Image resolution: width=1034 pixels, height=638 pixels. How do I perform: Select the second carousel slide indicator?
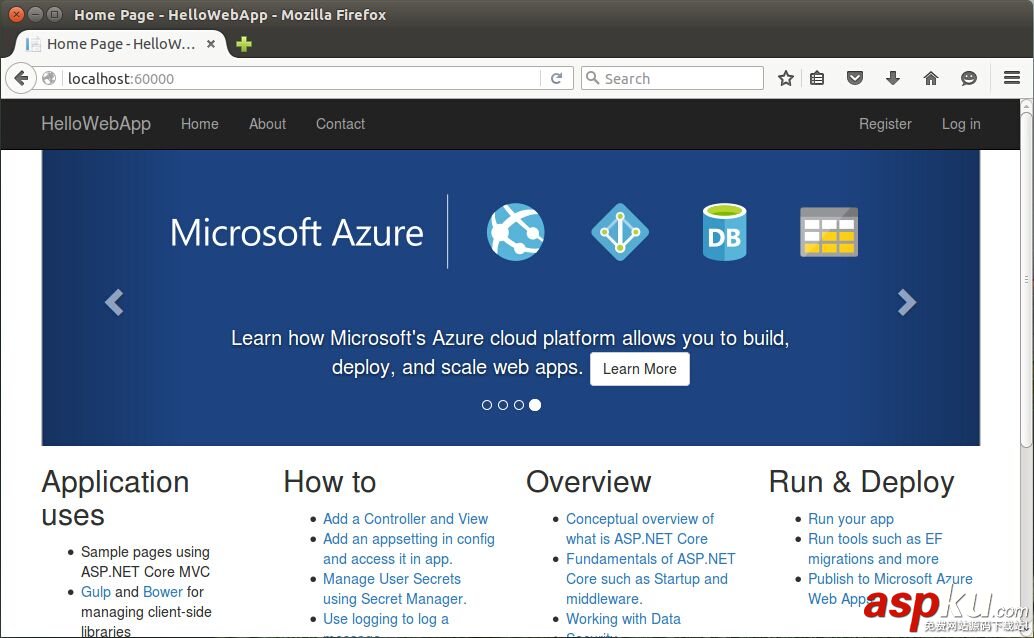(x=503, y=405)
